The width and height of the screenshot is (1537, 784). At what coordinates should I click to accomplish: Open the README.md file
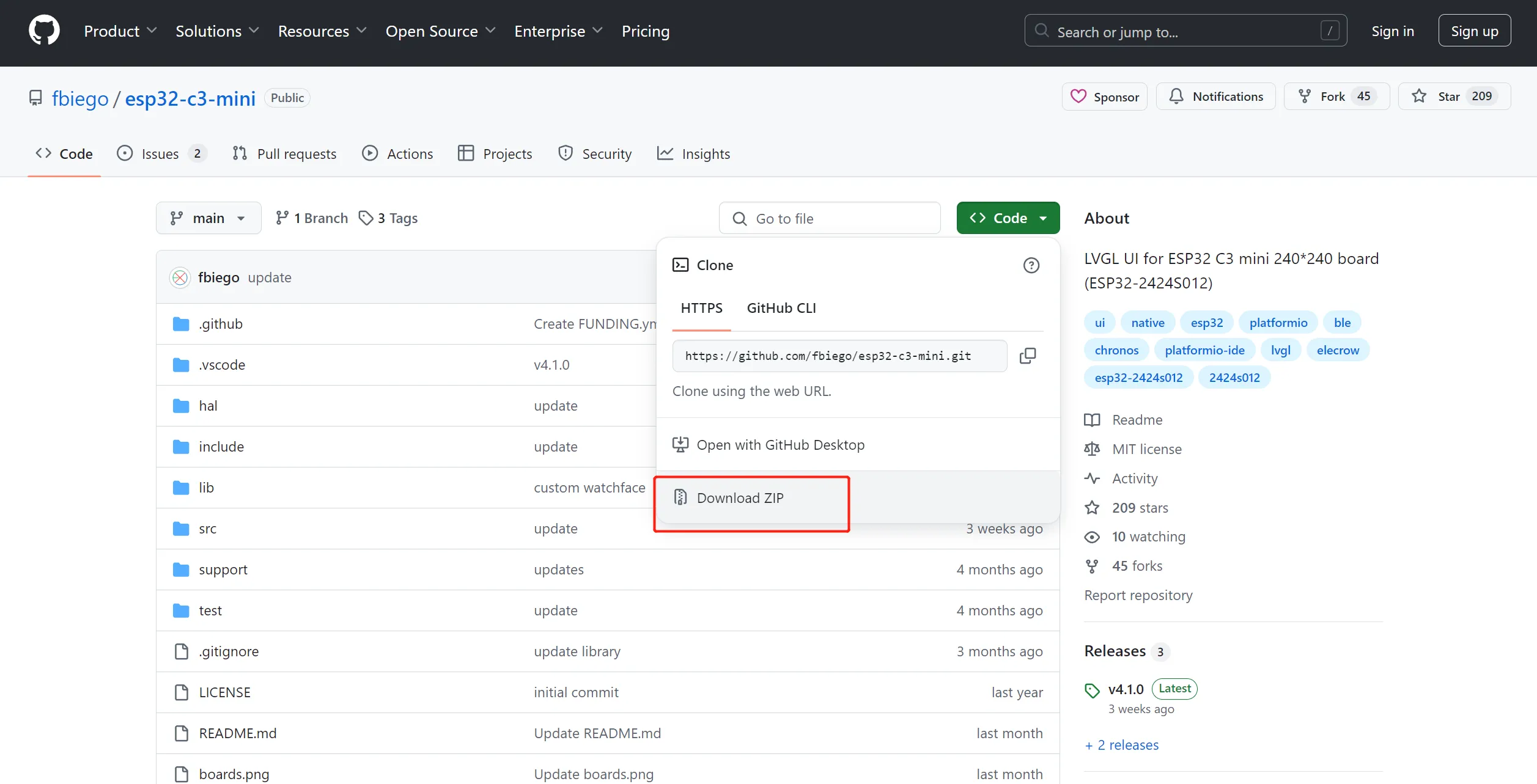coord(238,733)
